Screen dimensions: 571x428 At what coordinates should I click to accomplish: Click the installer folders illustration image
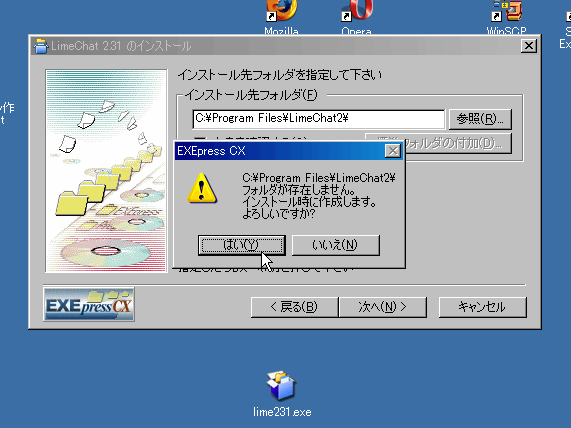pos(106,171)
